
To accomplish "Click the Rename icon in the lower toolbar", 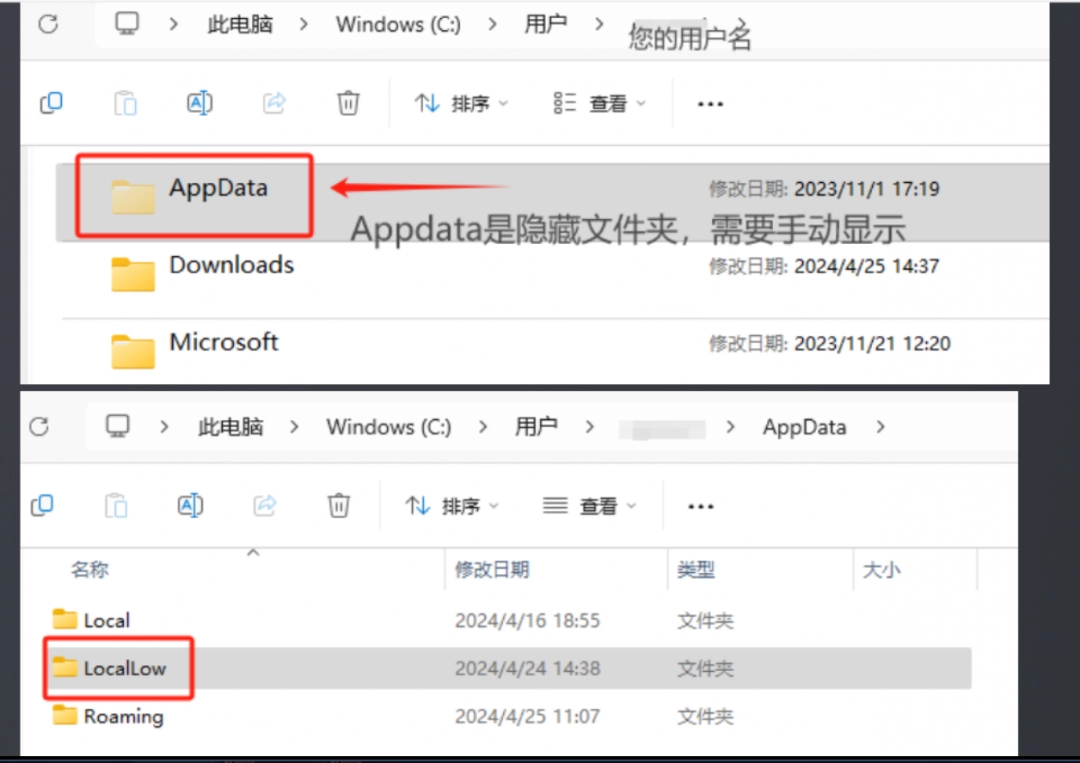I will 190,505.
